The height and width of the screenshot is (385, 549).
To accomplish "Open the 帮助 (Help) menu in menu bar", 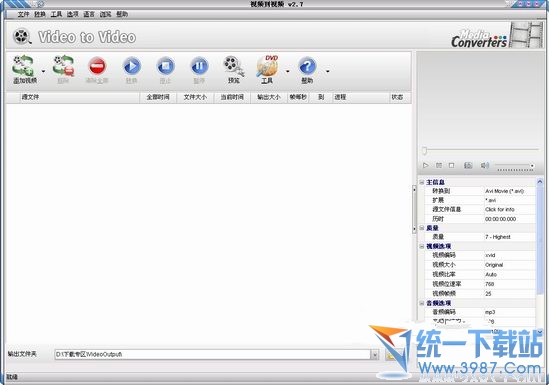I will [x=122, y=14].
